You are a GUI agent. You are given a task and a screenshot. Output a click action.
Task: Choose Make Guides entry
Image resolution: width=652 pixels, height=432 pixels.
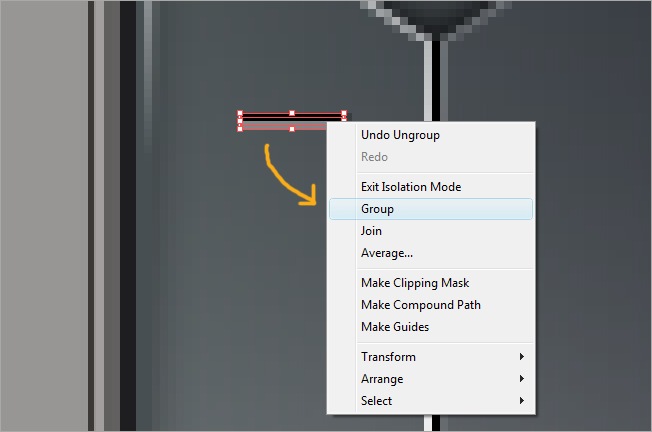431,327
